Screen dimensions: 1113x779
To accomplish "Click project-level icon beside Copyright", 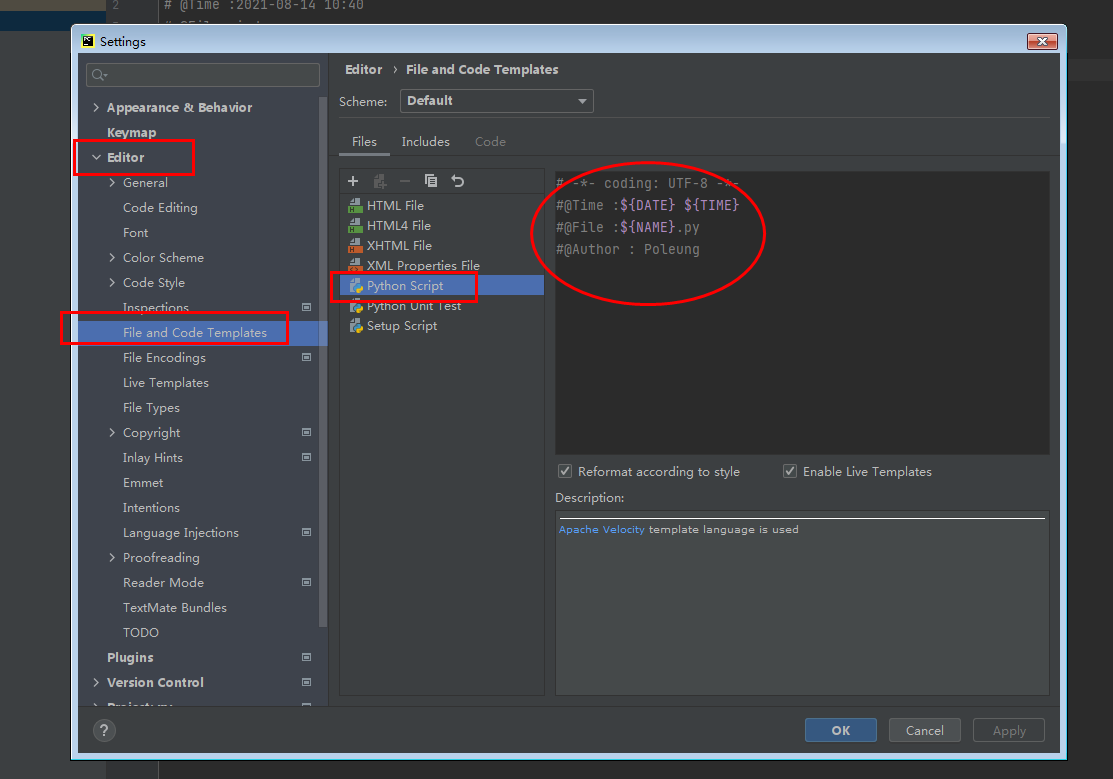I will point(307,432).
